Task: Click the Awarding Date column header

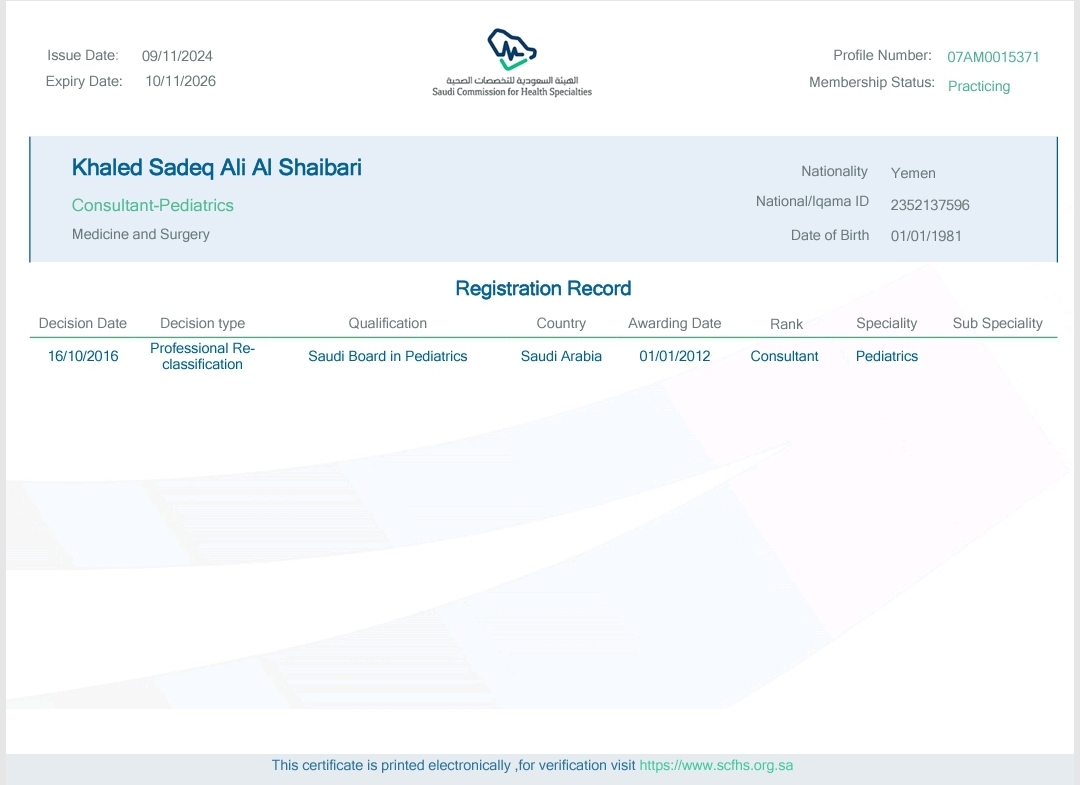Action: pyautogui.click(x=674, y=323)
